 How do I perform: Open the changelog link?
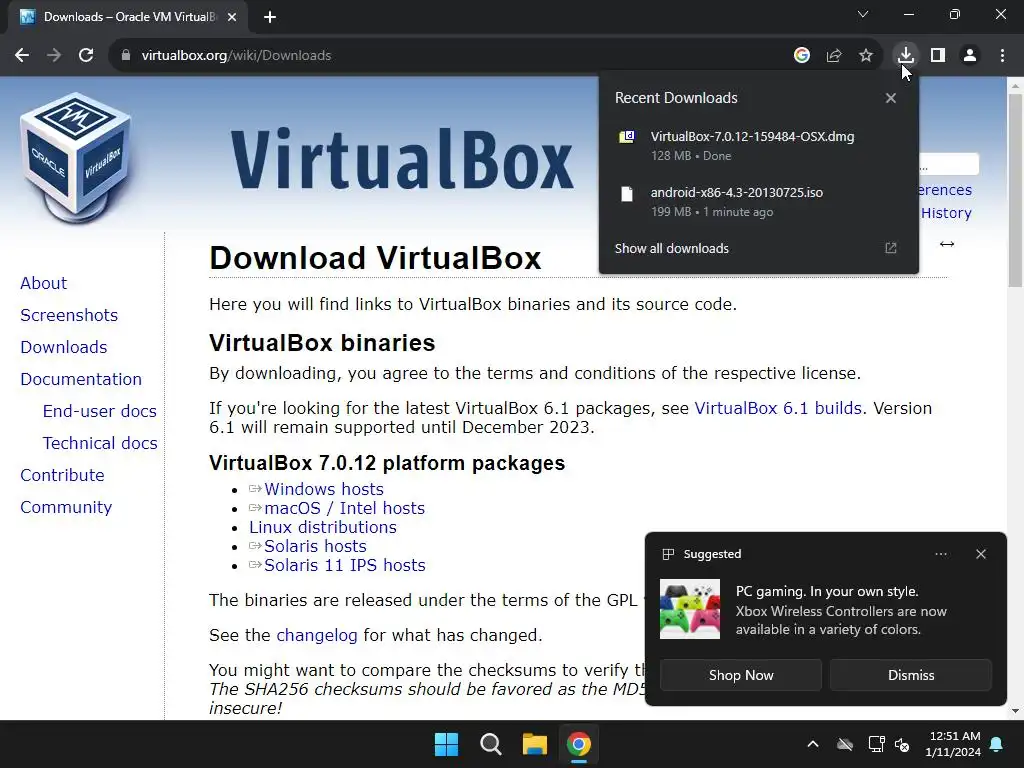(x=317, y=635)
